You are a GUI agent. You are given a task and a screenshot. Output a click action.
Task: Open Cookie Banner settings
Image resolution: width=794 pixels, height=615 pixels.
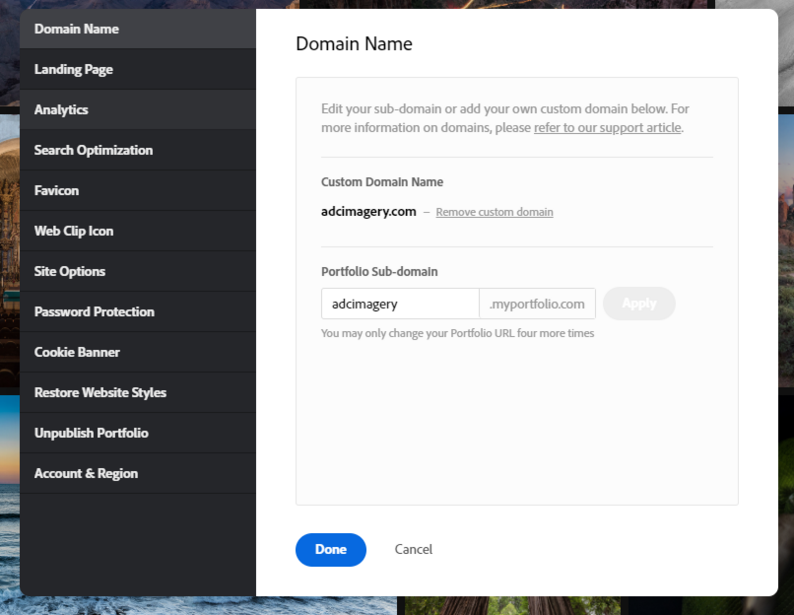138,352
